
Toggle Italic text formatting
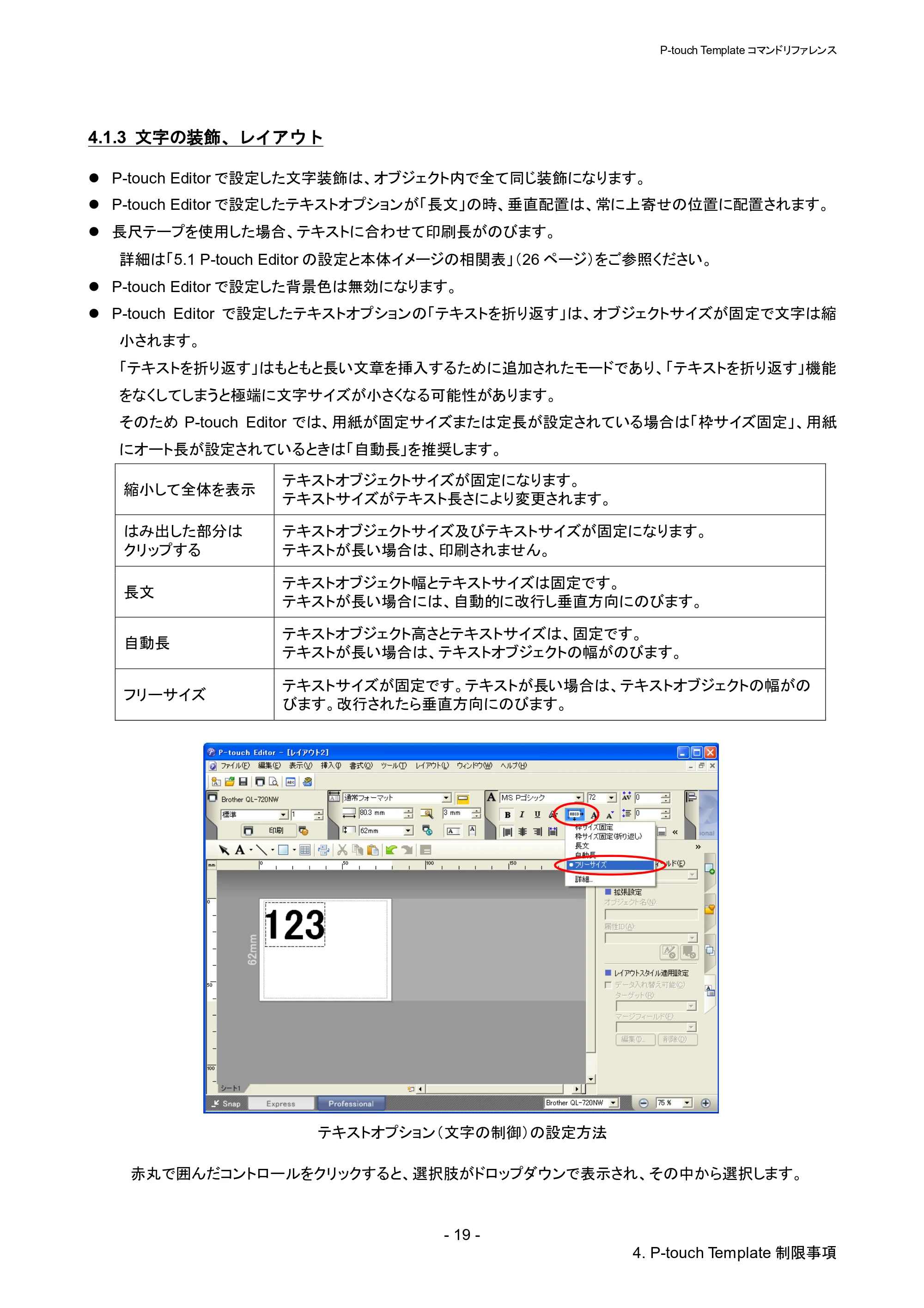(x=522, y=815)
